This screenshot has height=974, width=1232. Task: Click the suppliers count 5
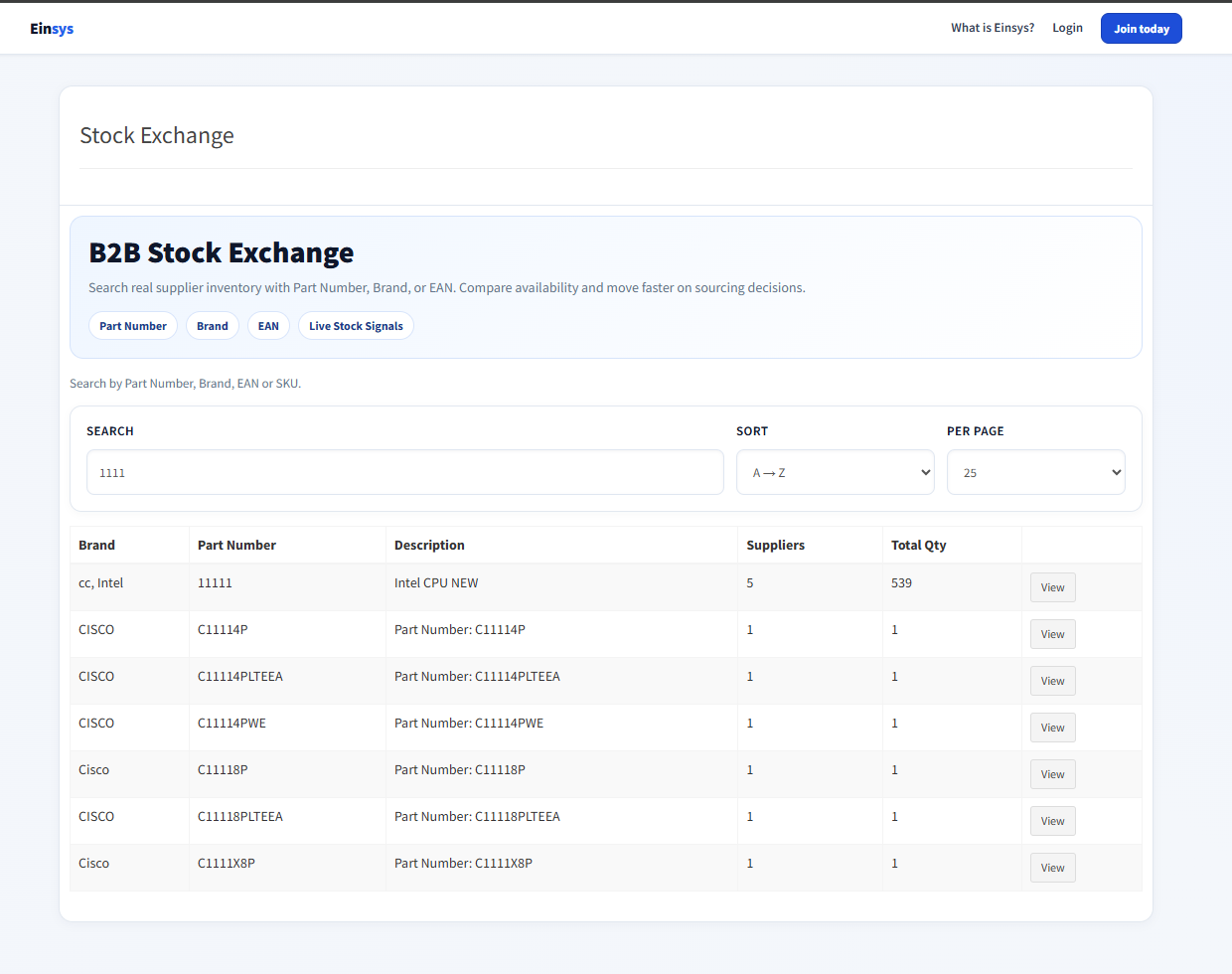[x=750, y=582]
